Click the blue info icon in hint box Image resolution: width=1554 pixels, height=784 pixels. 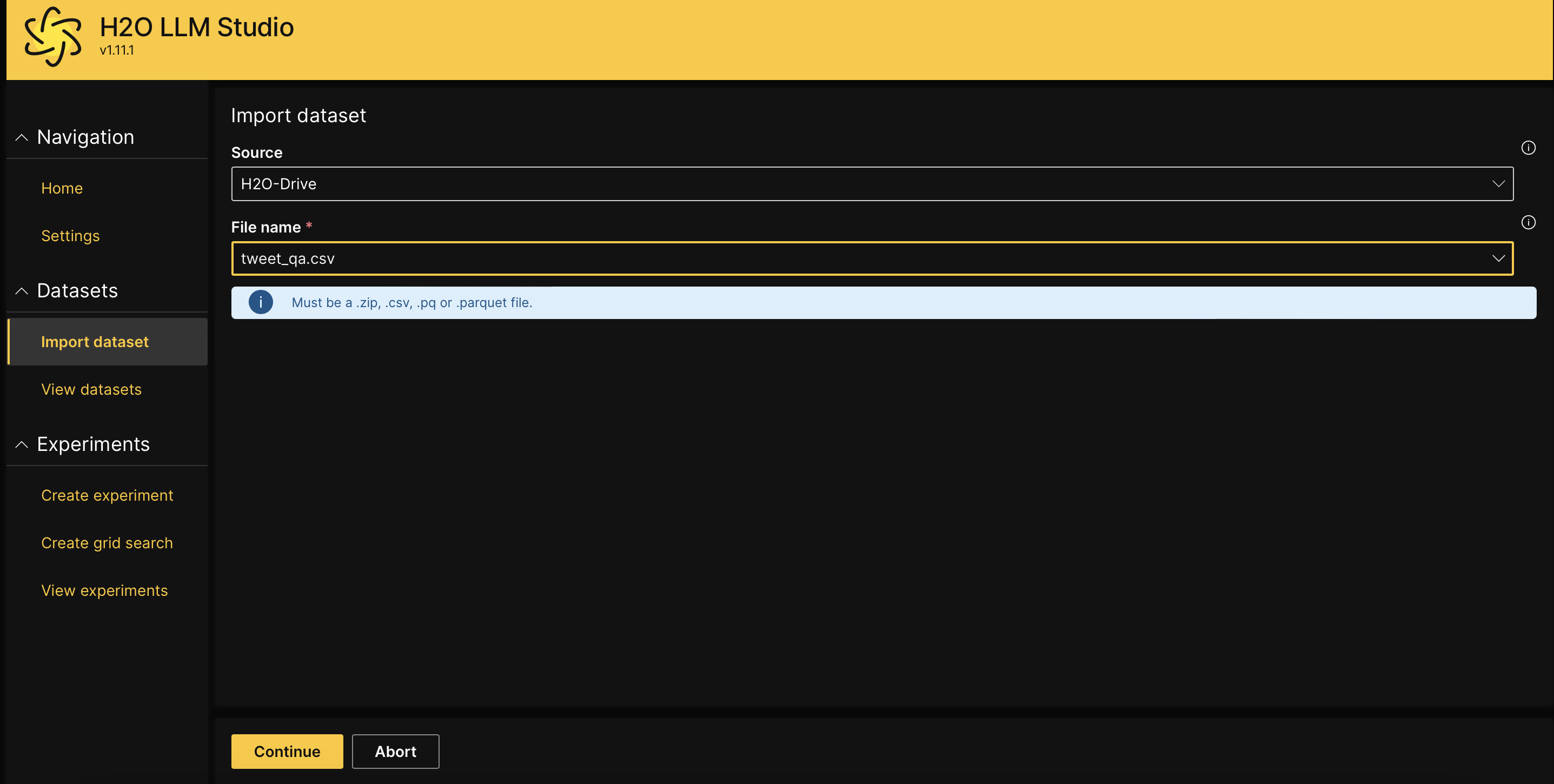coord(261,302)
